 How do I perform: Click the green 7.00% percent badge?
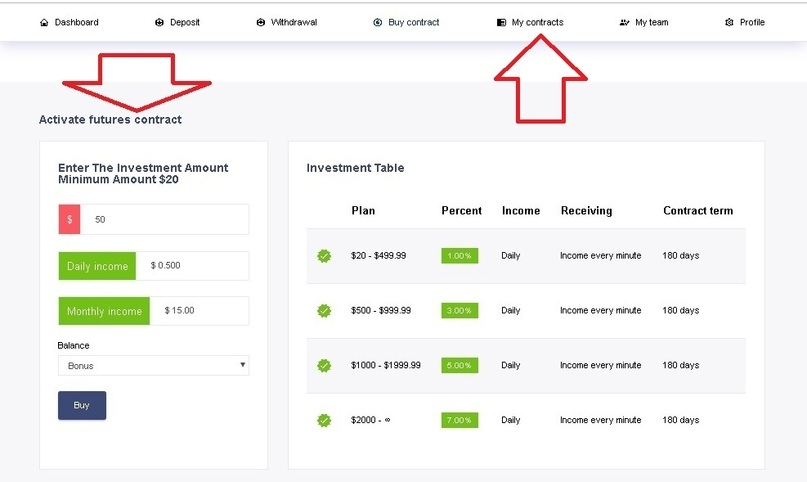click(459, 421)
